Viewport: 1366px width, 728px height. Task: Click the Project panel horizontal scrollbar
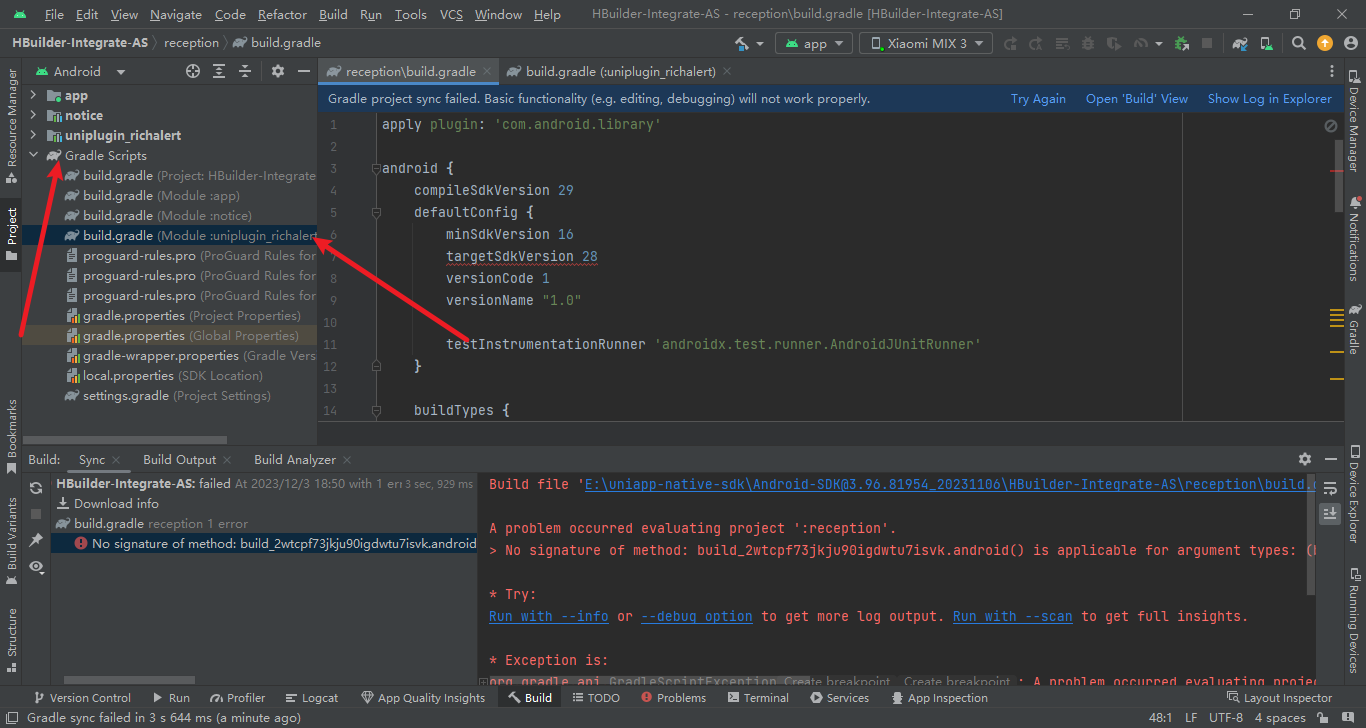125,439
